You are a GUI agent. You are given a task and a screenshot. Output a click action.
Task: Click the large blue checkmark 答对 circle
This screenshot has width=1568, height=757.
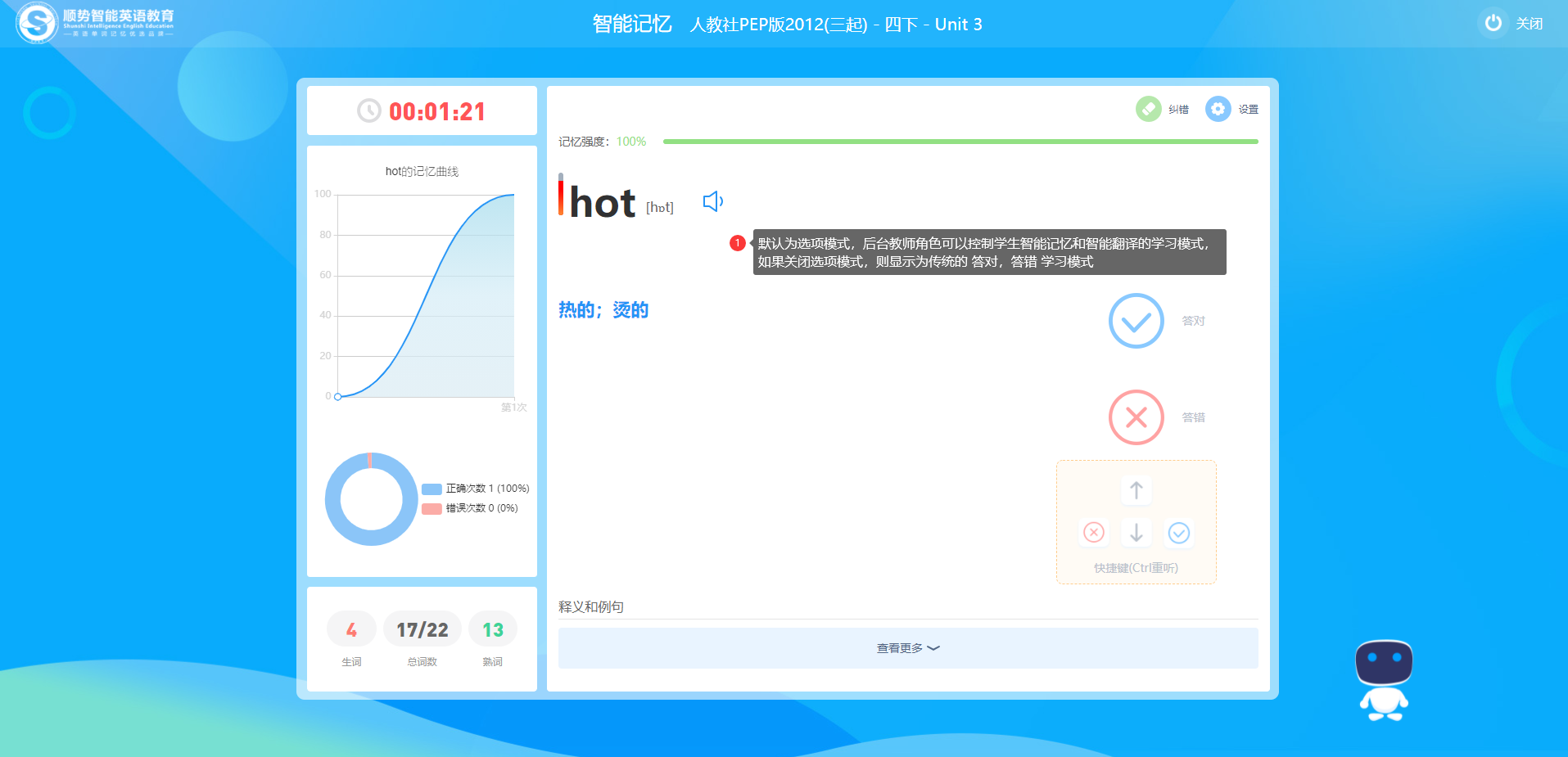pos(1136,321)
